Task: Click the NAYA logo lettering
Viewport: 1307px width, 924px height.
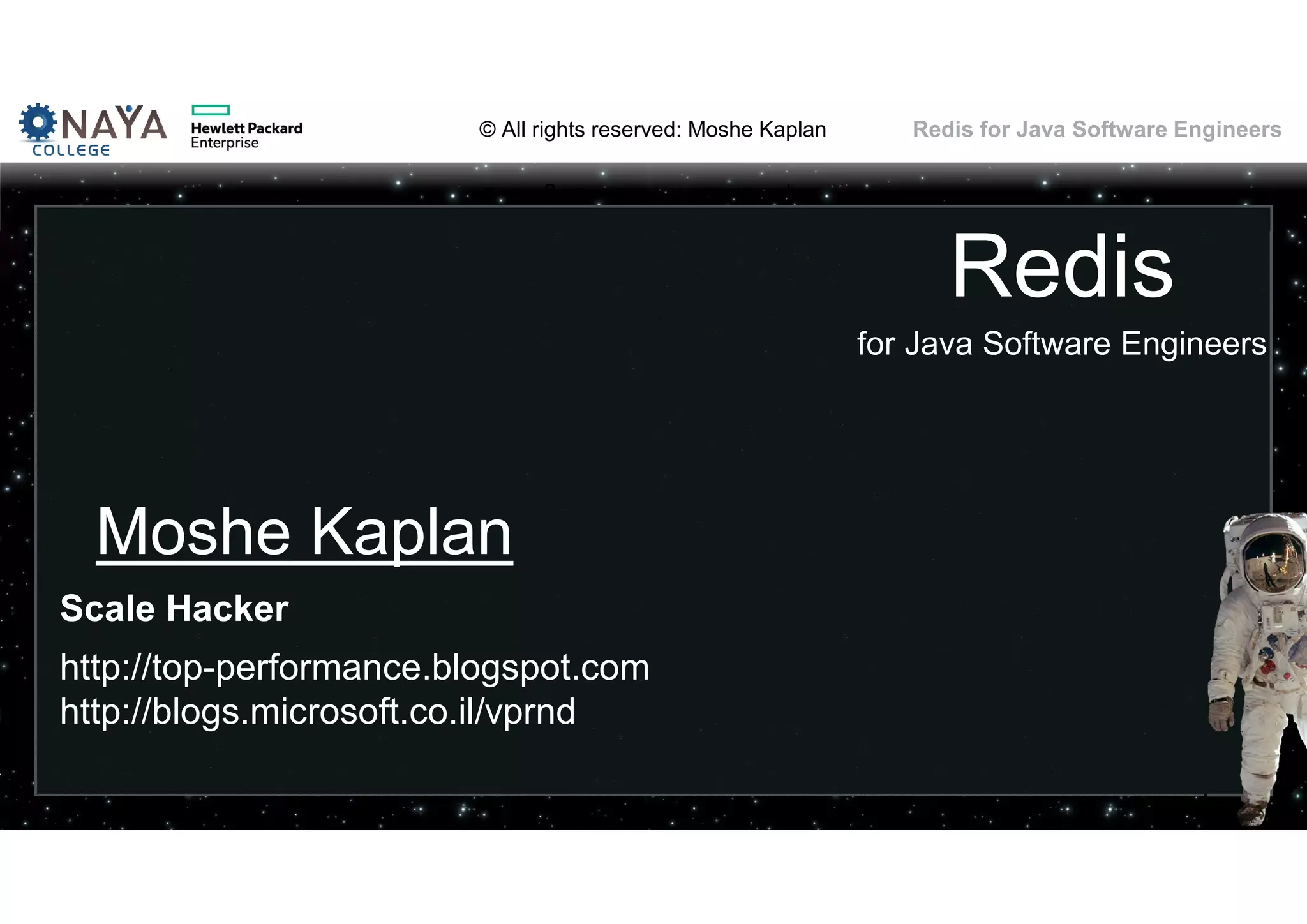Action: pos(114,124)
